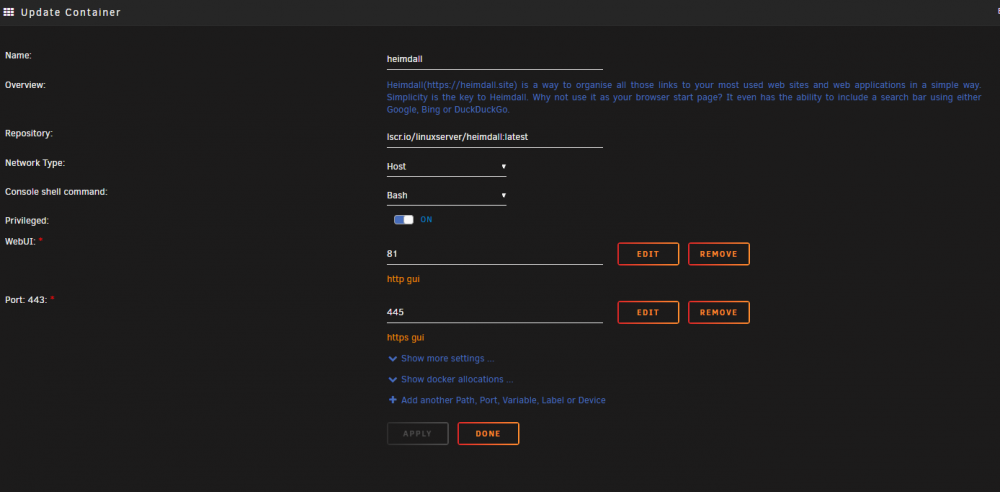Click the Heimdall overview description text
This screenshot has width=1000, height=492.
click(x=684, y=97)
